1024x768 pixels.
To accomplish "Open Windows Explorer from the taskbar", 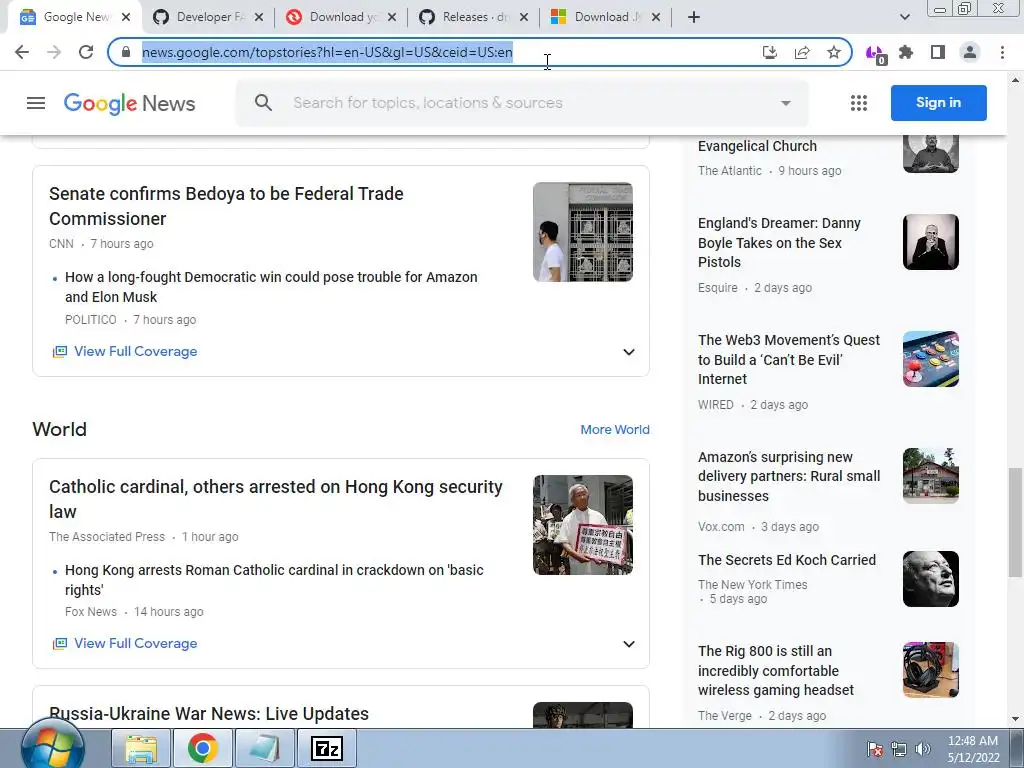I will (141, 748).
